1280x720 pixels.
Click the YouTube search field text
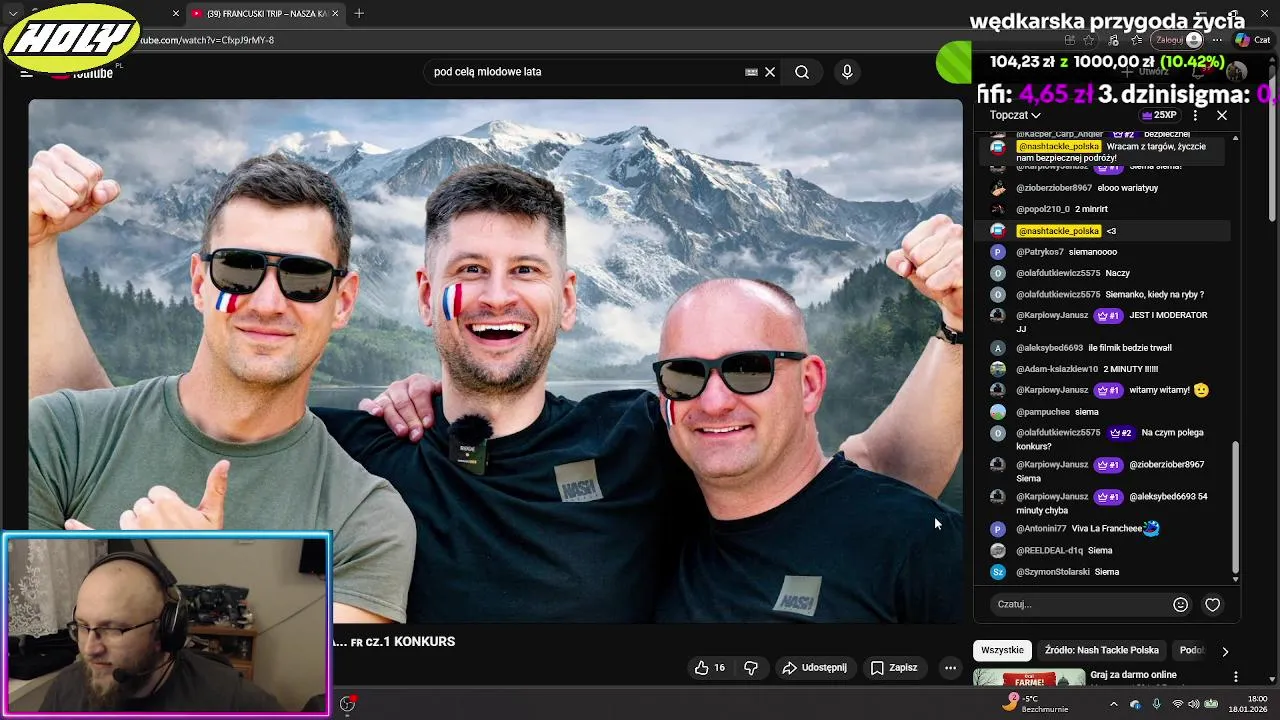click(x=487, y=72)
